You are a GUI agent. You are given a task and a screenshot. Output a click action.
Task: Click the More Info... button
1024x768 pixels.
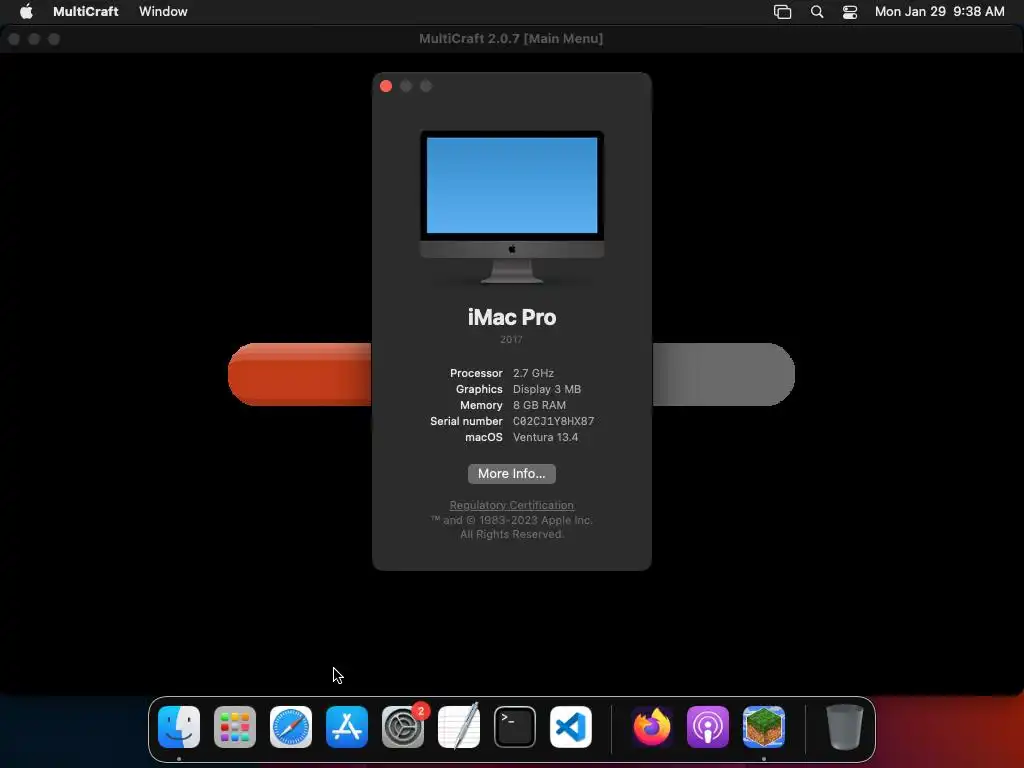tap(511, 473)
